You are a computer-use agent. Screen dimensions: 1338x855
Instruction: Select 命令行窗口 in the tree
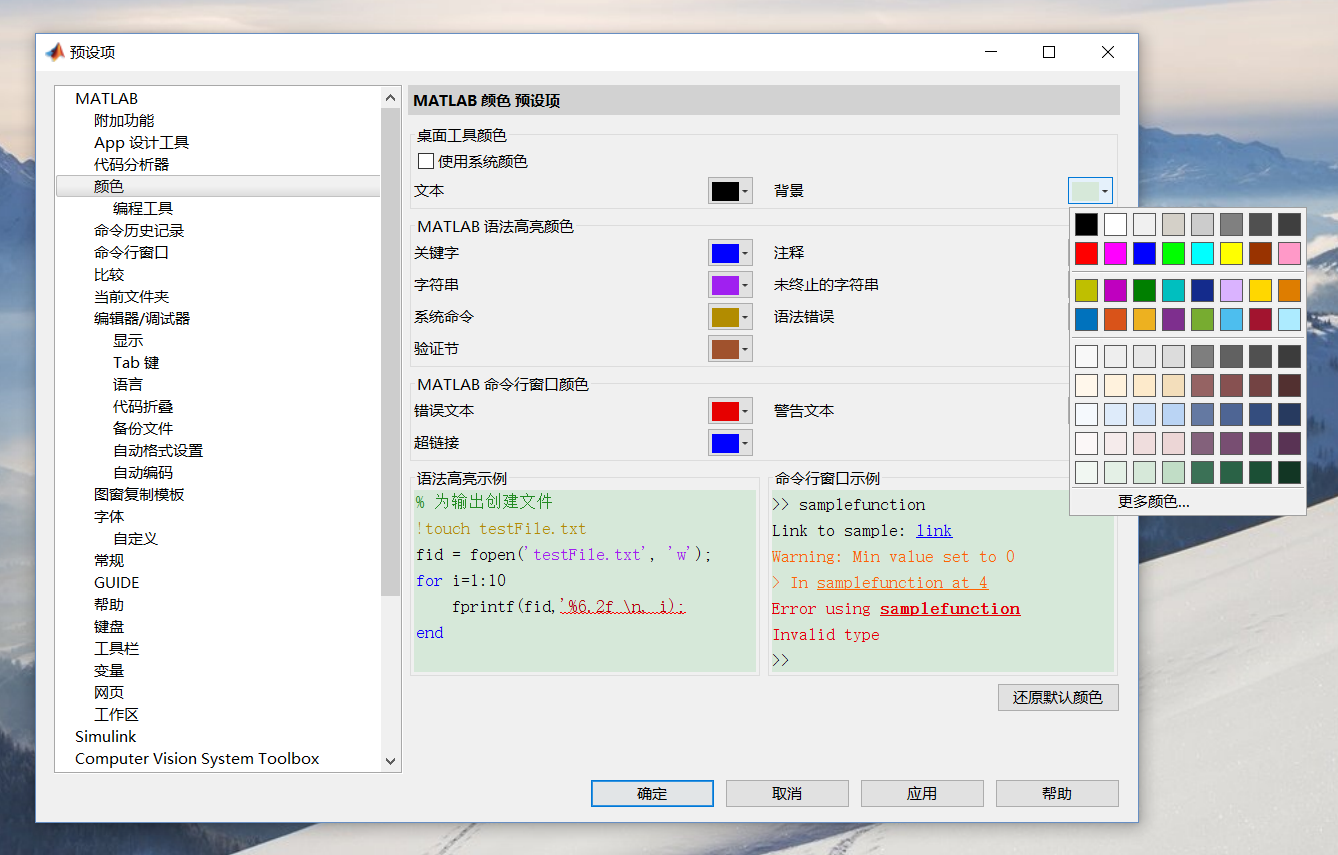click(x=131, y=252)
